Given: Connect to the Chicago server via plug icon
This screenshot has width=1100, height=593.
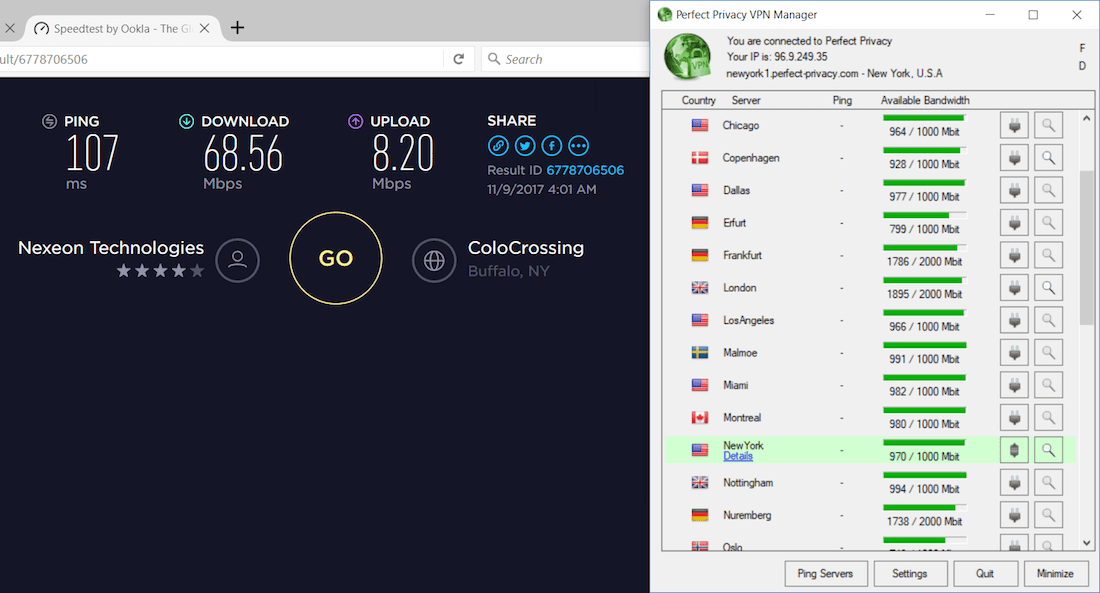Looking at the screenshot, I should click(x=1013, y=124).
